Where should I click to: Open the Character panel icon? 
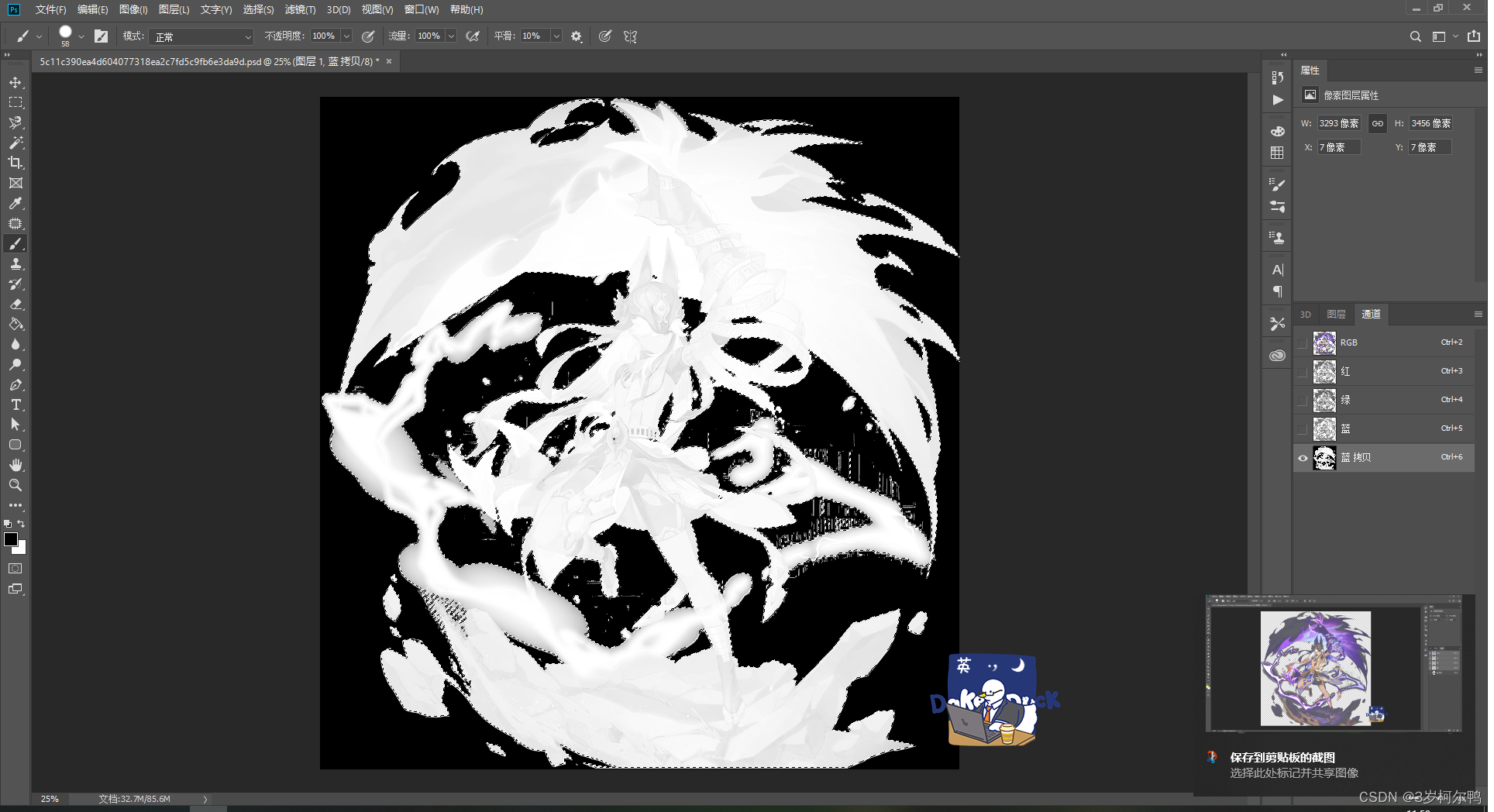point(1278,270)
